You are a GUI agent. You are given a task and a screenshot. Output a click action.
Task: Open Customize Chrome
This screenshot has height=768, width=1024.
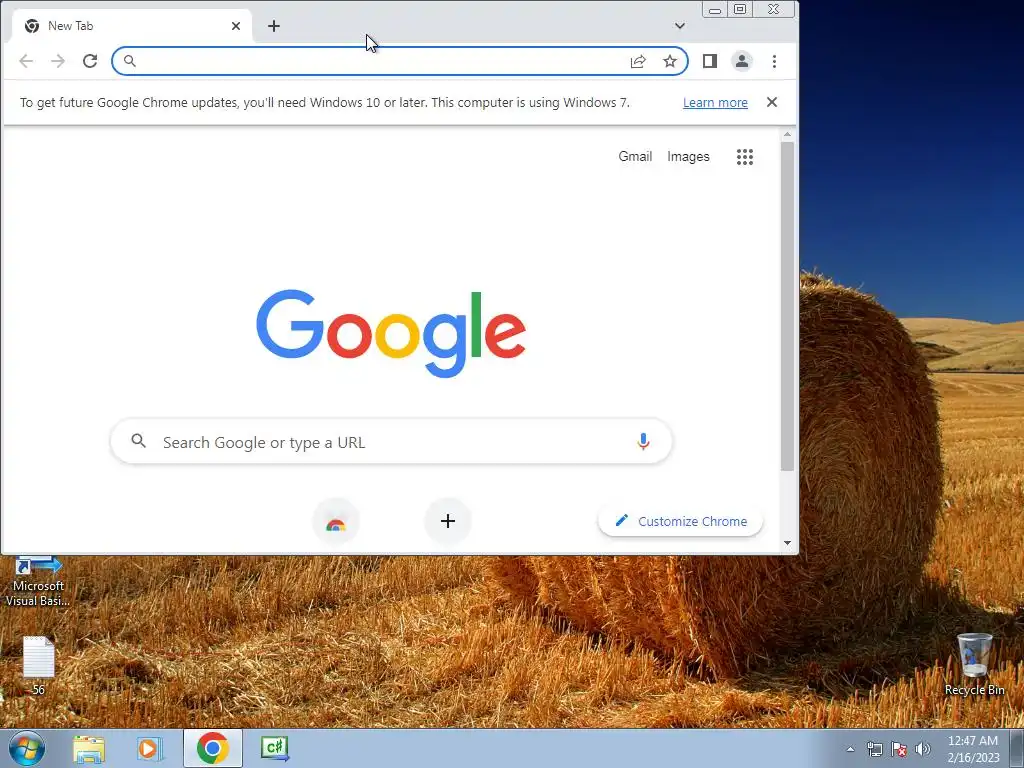coord(680,521)
